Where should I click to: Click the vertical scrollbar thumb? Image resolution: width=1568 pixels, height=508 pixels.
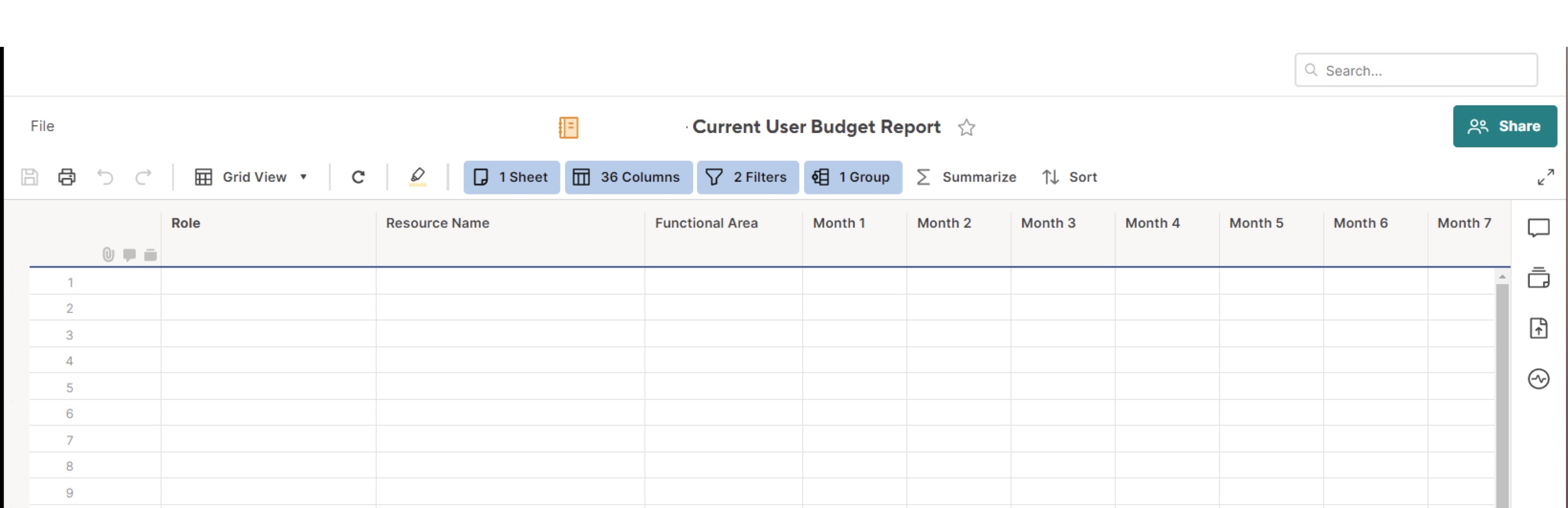[x=1502, y=396]
